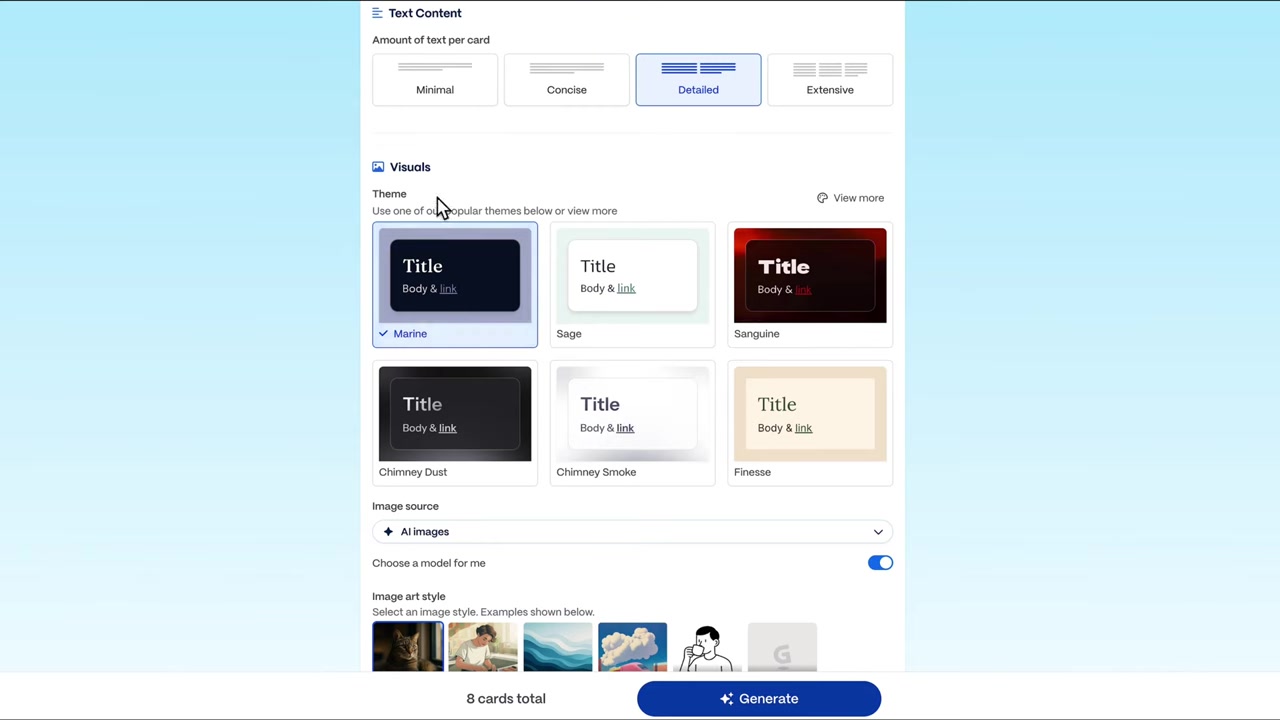Choose the Chimney Smoke theme card
The height and width of the screenshot is (720, 1280).
tap(632, 423)
